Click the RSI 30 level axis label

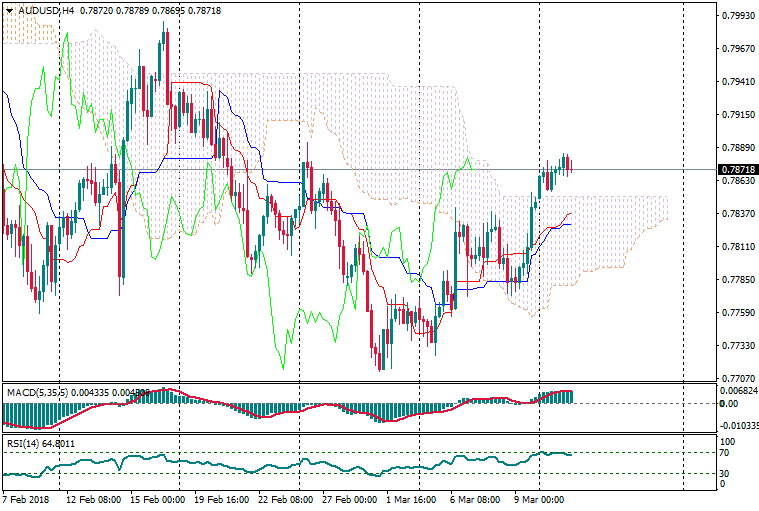pyautogui.click(x=727, y=473)
